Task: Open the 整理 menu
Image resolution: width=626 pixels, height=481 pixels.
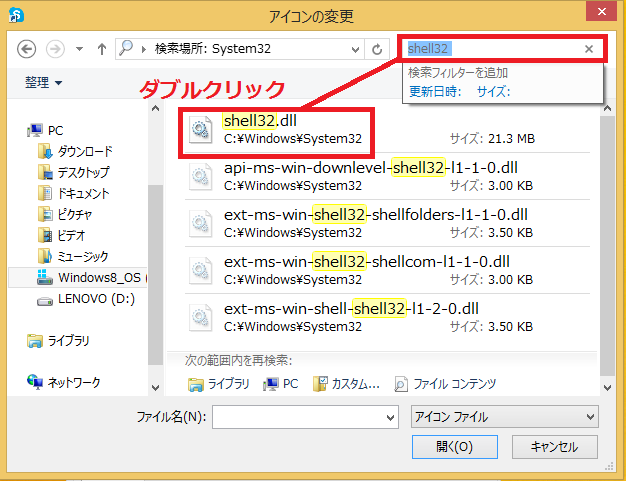Action: [x=44, y=83]
